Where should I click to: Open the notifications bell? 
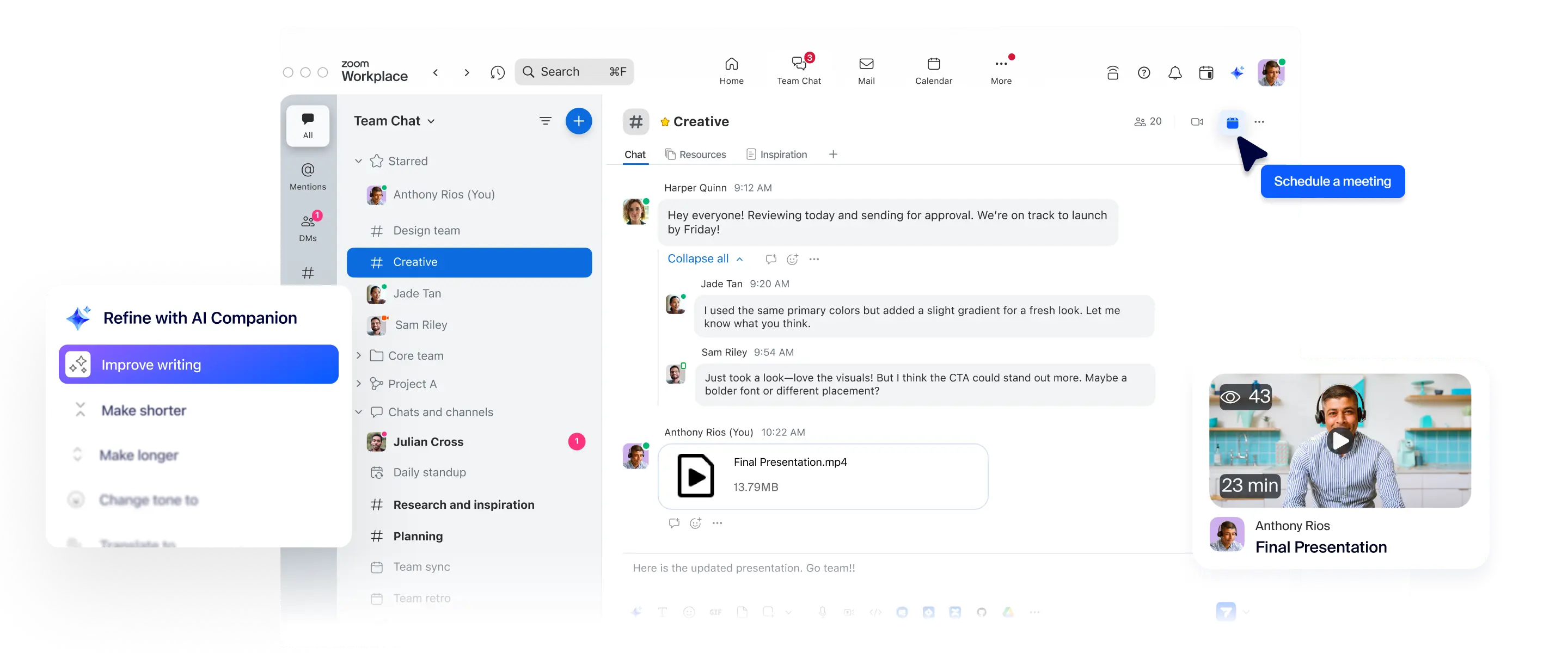1175,73
